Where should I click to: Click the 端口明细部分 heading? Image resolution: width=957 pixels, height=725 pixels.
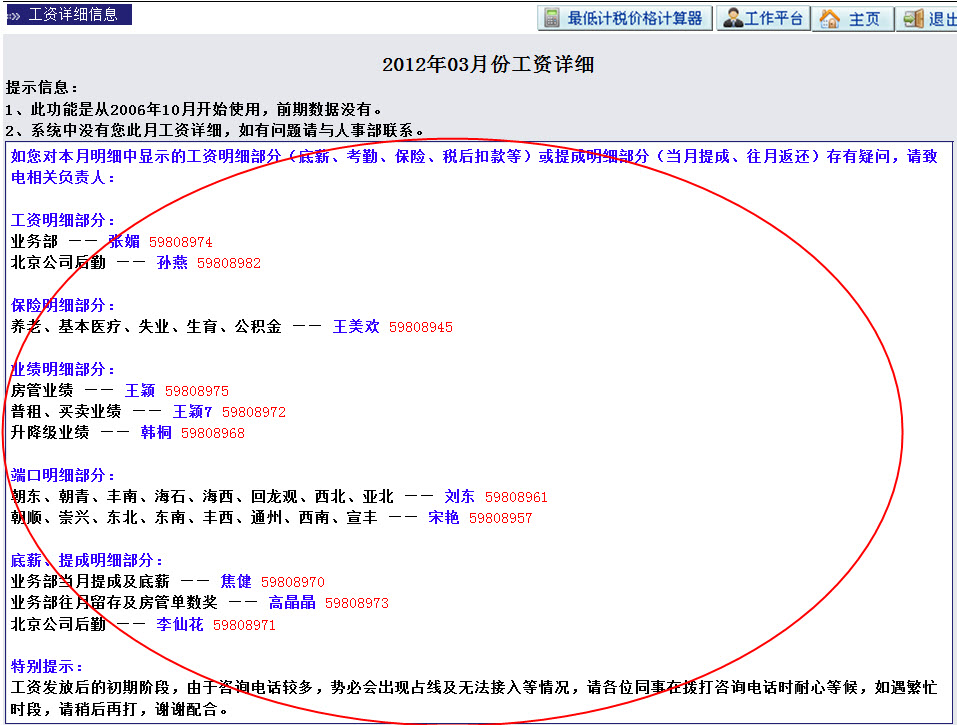point(63,475)
